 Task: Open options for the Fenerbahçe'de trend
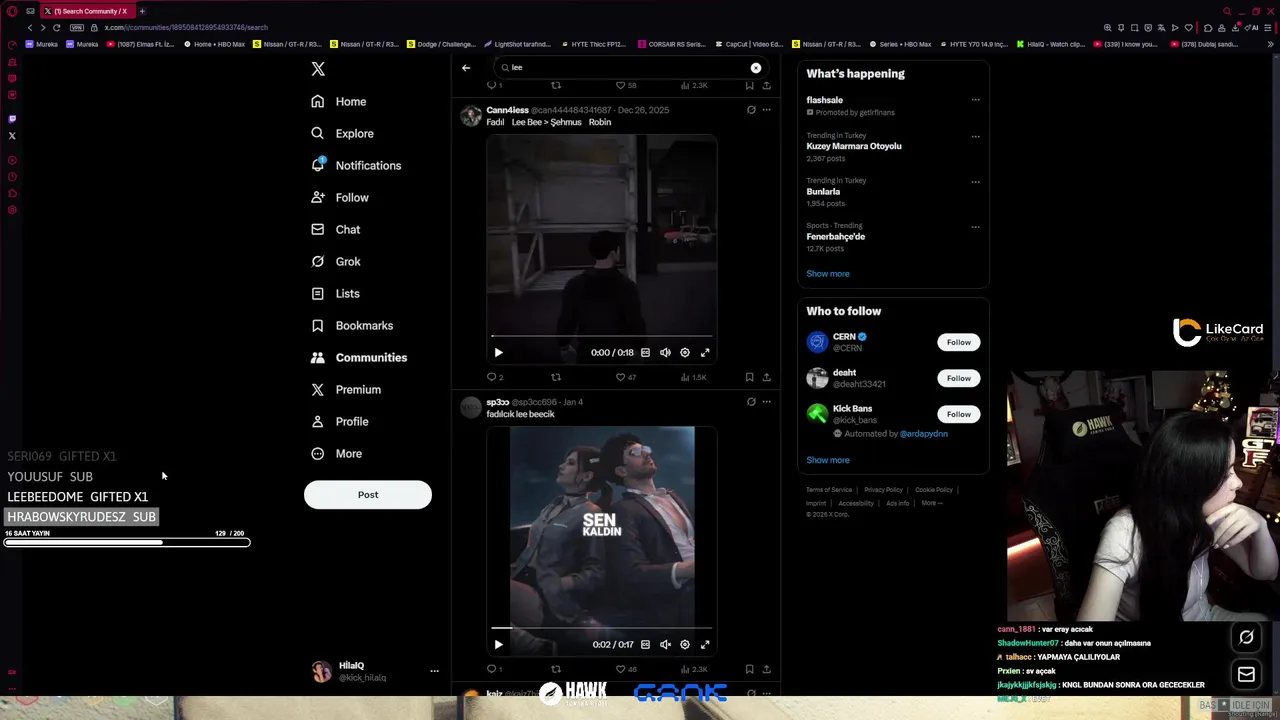click(975, 226)
